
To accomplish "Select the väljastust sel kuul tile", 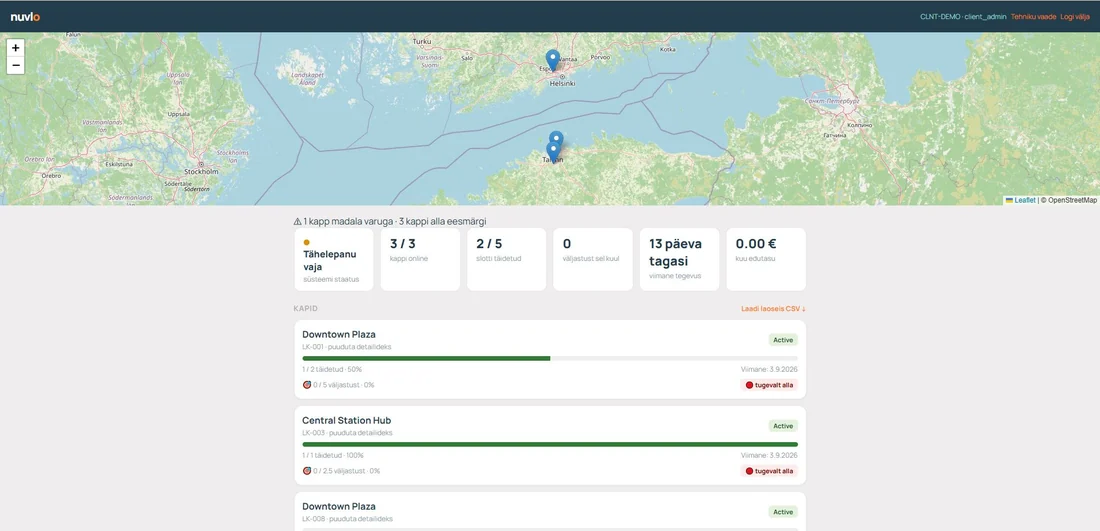I will pos(593,259).
